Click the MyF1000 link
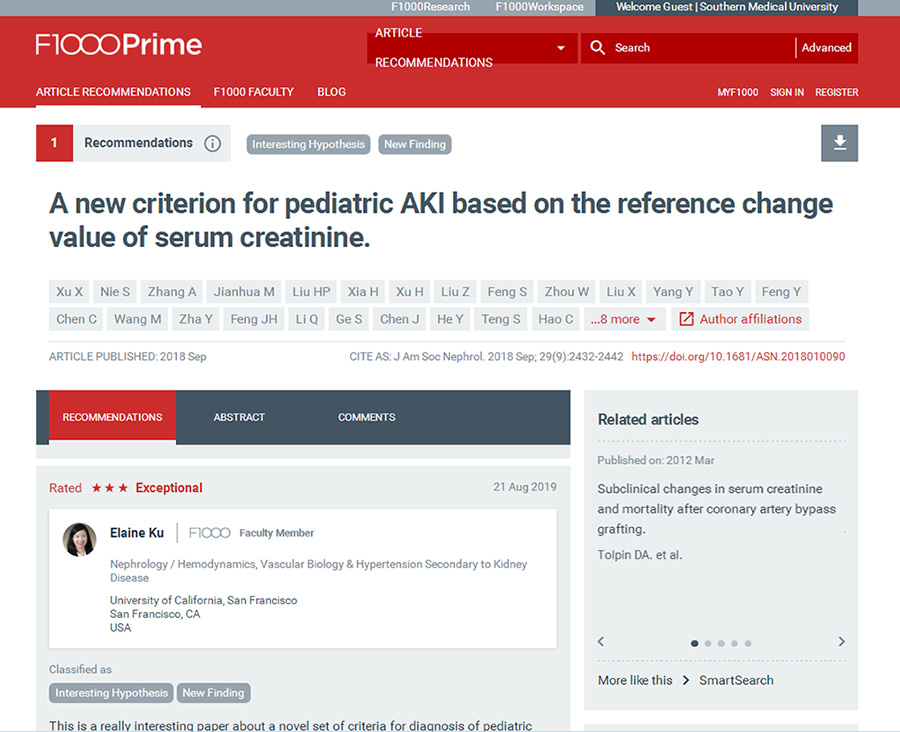The height and width of the screenshot is (732, 900). click(738, 92)
